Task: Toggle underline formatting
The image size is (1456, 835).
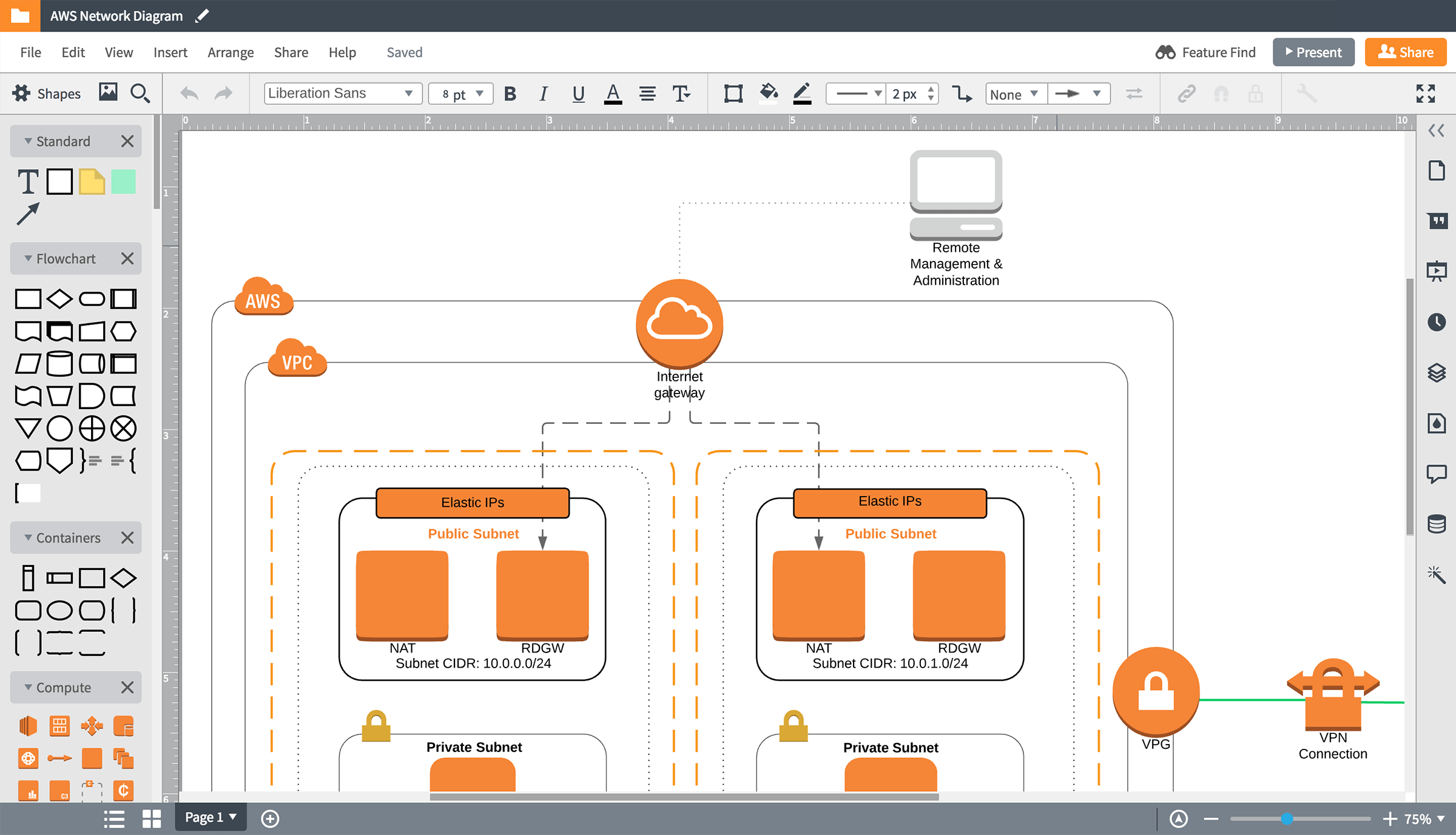Action: pyautogui.click(x=578, y=93)
